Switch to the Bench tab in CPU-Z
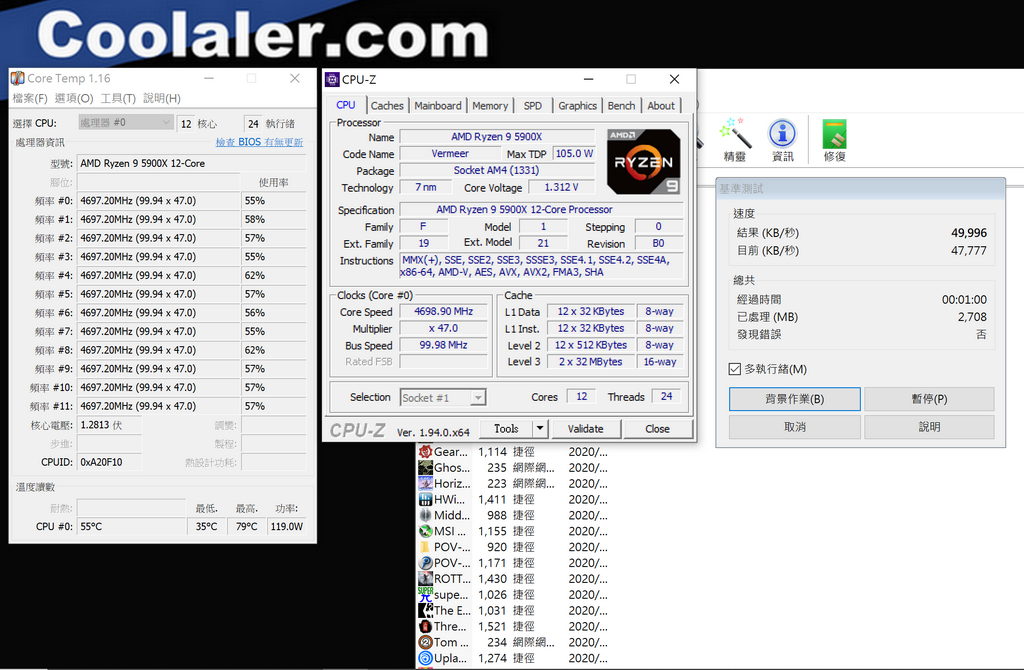1024x670 pixels. click(x=621, y=106)
